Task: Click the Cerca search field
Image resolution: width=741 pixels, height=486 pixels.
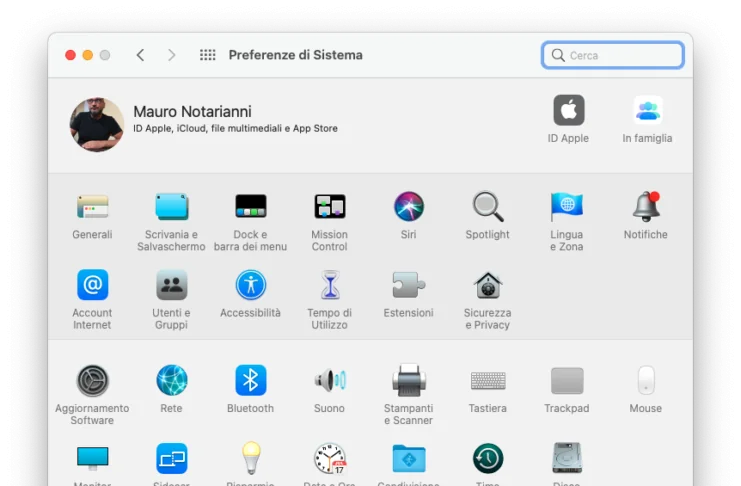Action: [x=613, y=55]
